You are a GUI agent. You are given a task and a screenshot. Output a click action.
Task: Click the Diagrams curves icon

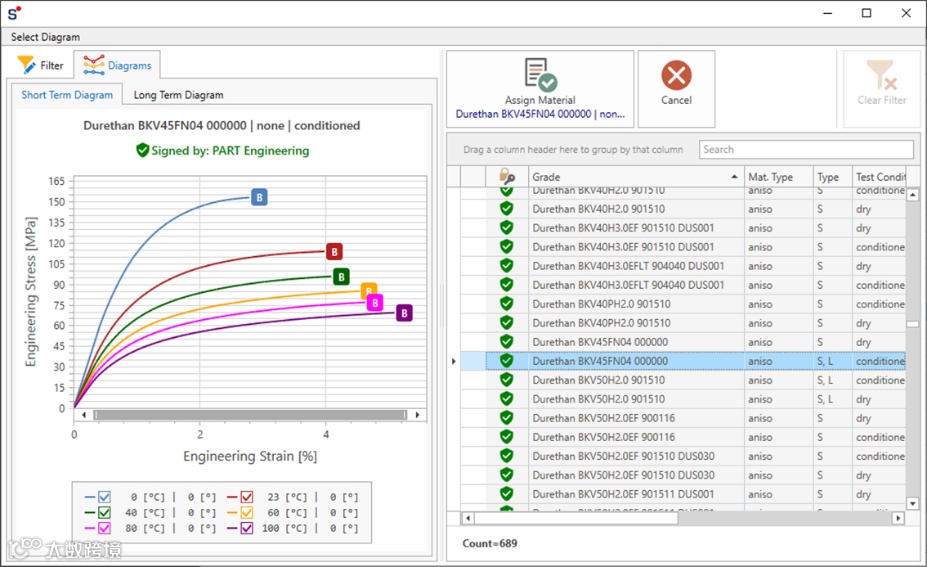pyautogui.click(x=93, y=65)
